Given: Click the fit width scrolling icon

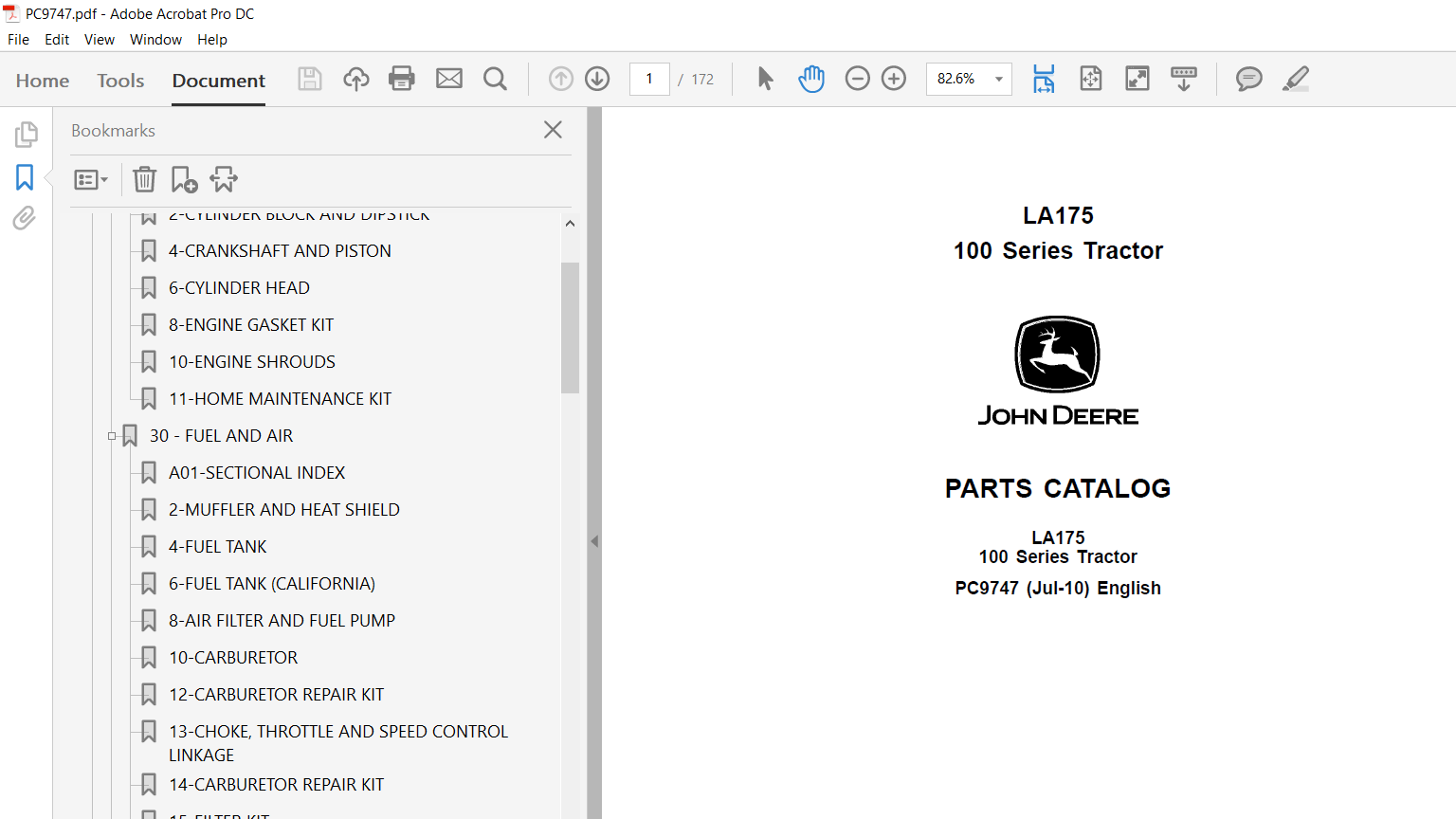Looking at the screenshot, I should 1044,79.
